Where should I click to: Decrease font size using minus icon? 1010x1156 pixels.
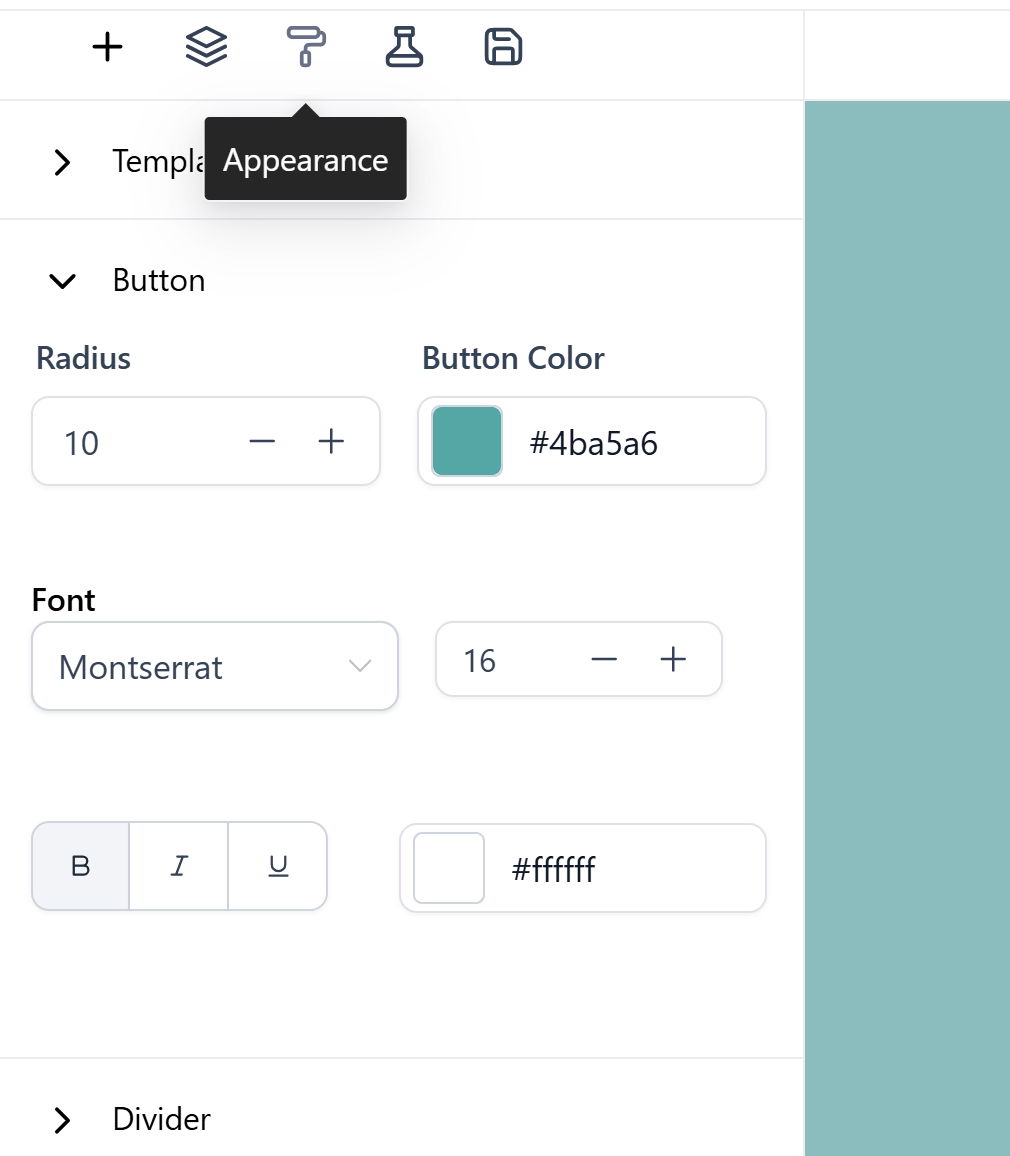tap(604, 659)
